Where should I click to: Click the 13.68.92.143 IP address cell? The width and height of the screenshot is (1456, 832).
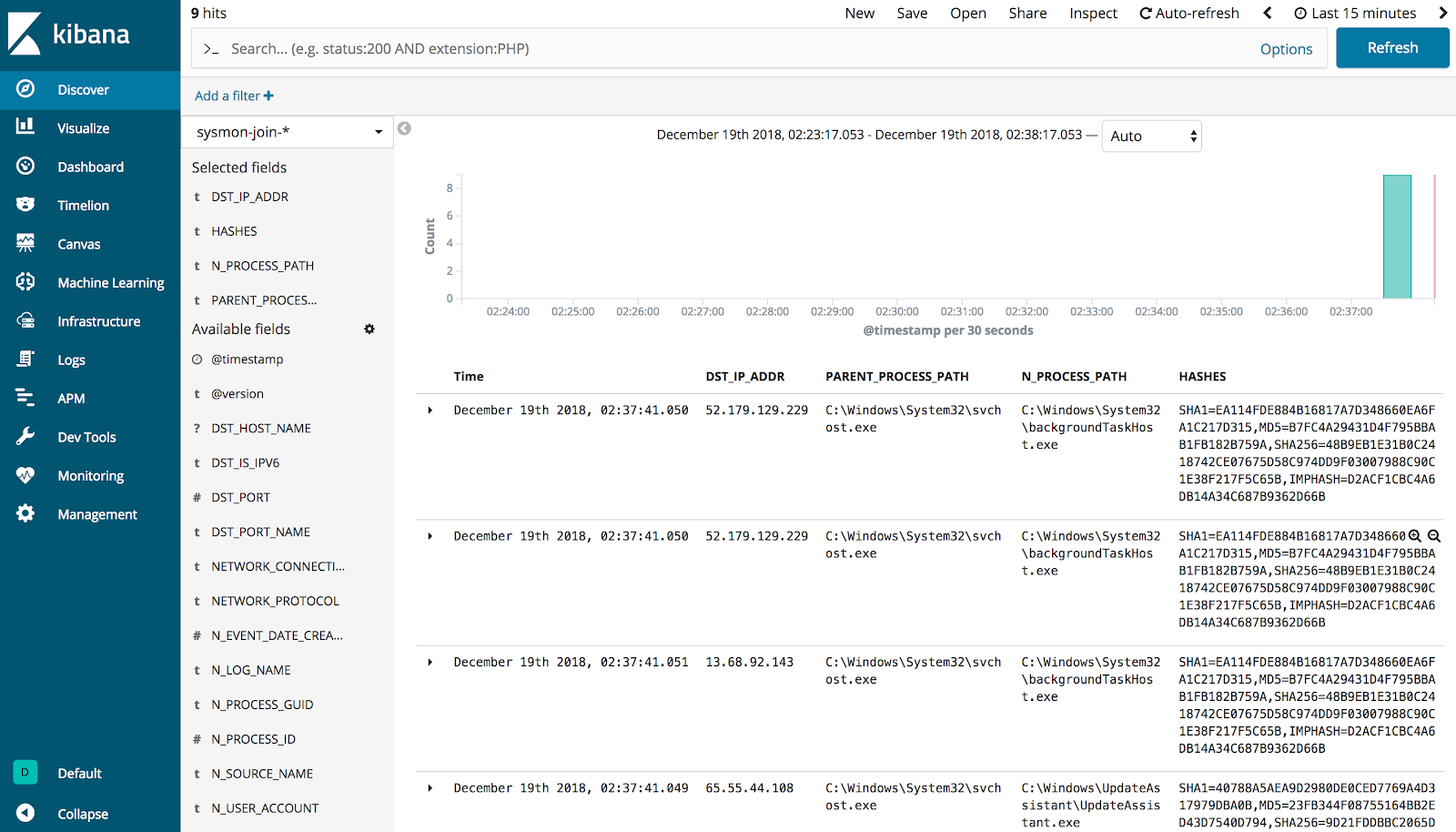750,662
